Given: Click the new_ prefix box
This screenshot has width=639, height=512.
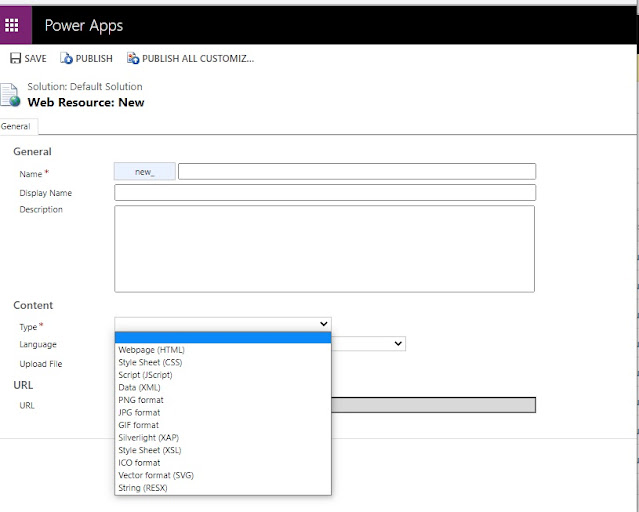Looking at the screenshot, I should (x=145, y=171).
